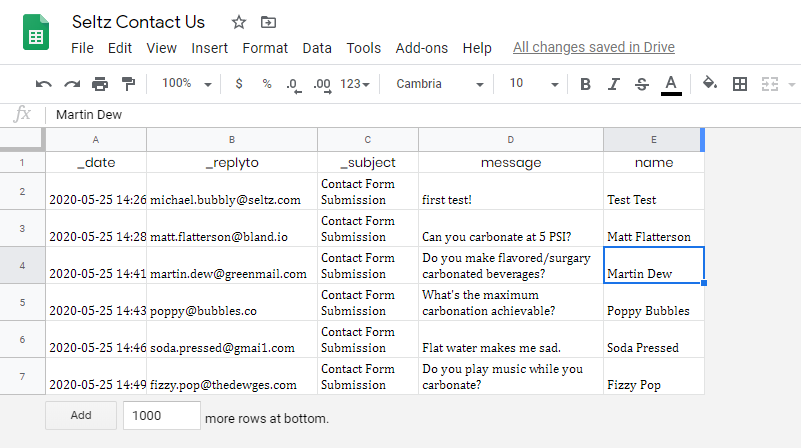
Task: Open the 123 number format dropdown
Action: click(355, 84)
